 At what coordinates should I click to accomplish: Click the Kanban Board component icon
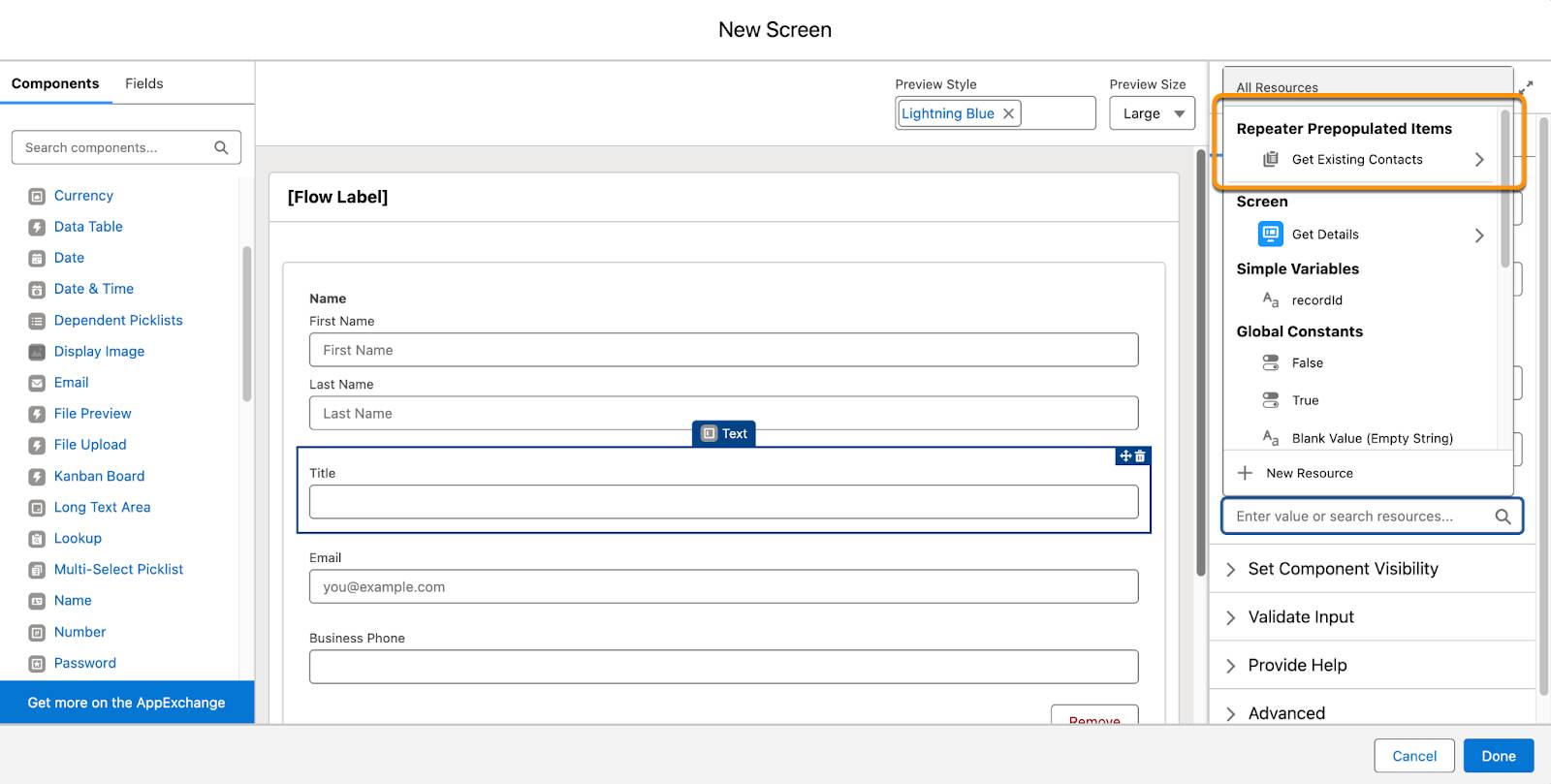click(x=37, y=477)
